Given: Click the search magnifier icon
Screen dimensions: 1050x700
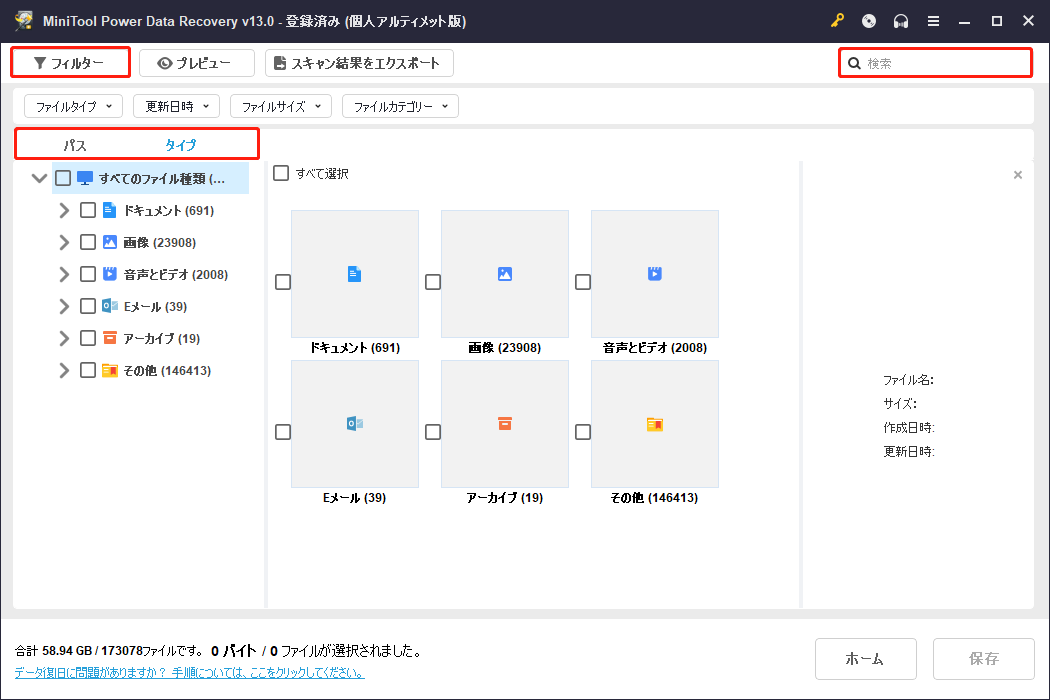Looking at the screenshot, I should tap(854, 63).
